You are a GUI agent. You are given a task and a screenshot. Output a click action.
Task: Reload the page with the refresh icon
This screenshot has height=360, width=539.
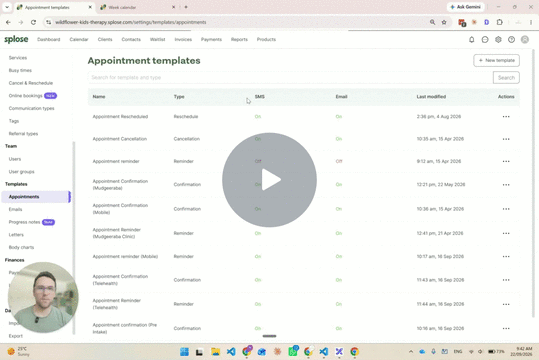[x=33, y=22]
